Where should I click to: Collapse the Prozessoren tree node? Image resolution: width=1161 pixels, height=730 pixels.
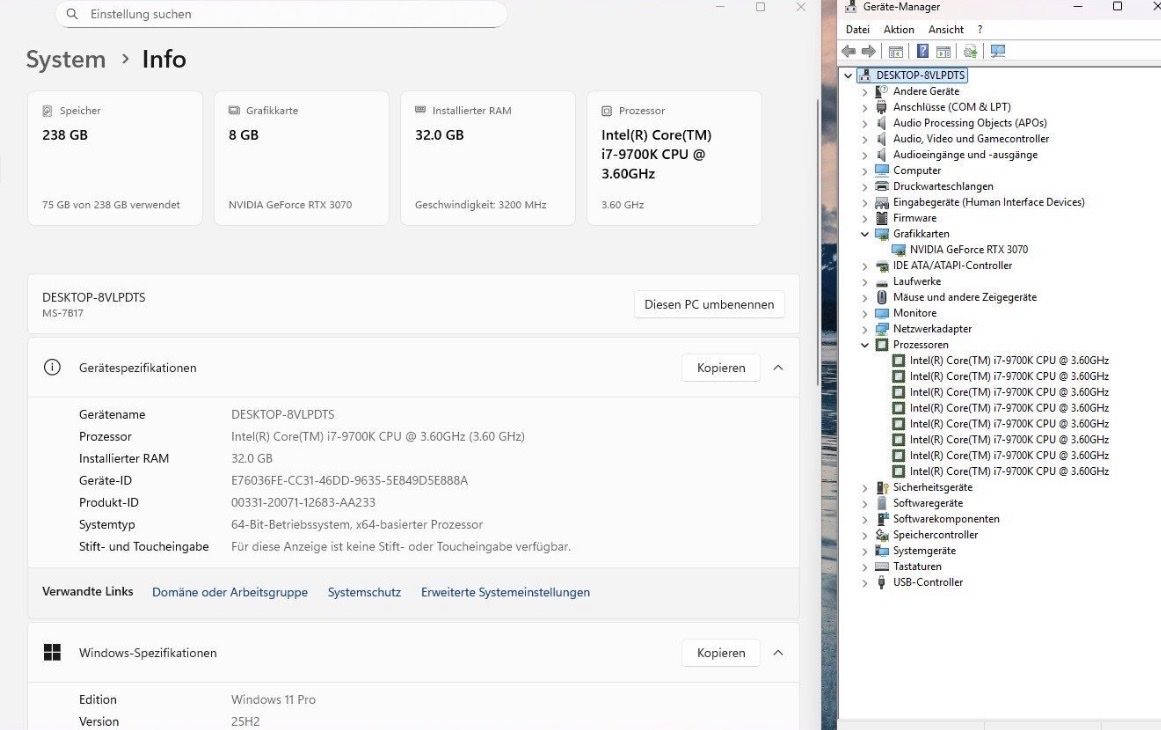865,345
